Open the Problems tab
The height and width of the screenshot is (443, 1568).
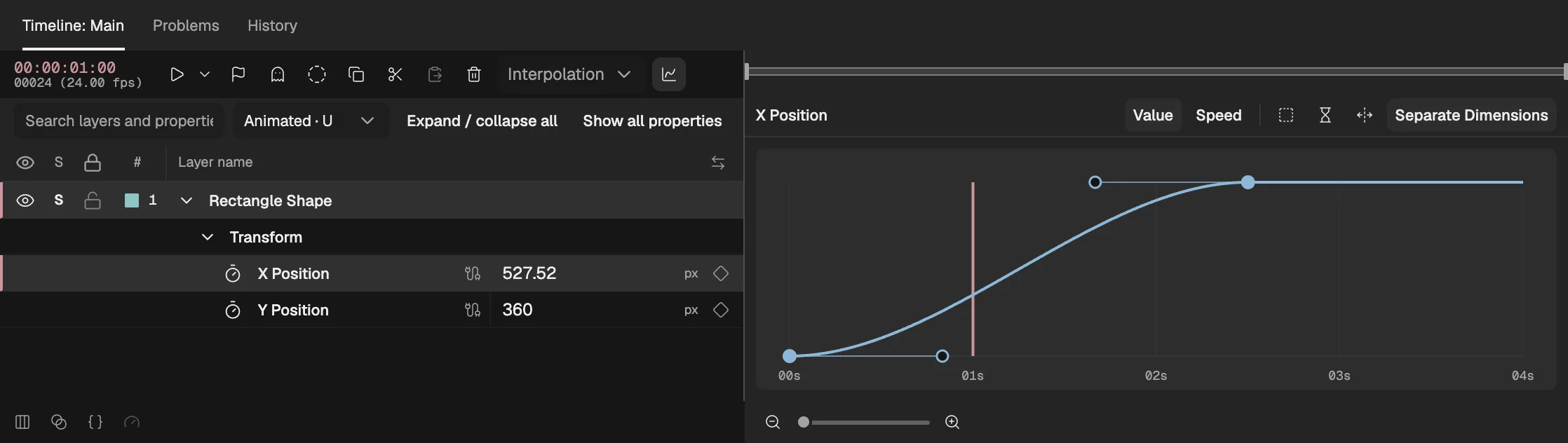click(186, 25)
